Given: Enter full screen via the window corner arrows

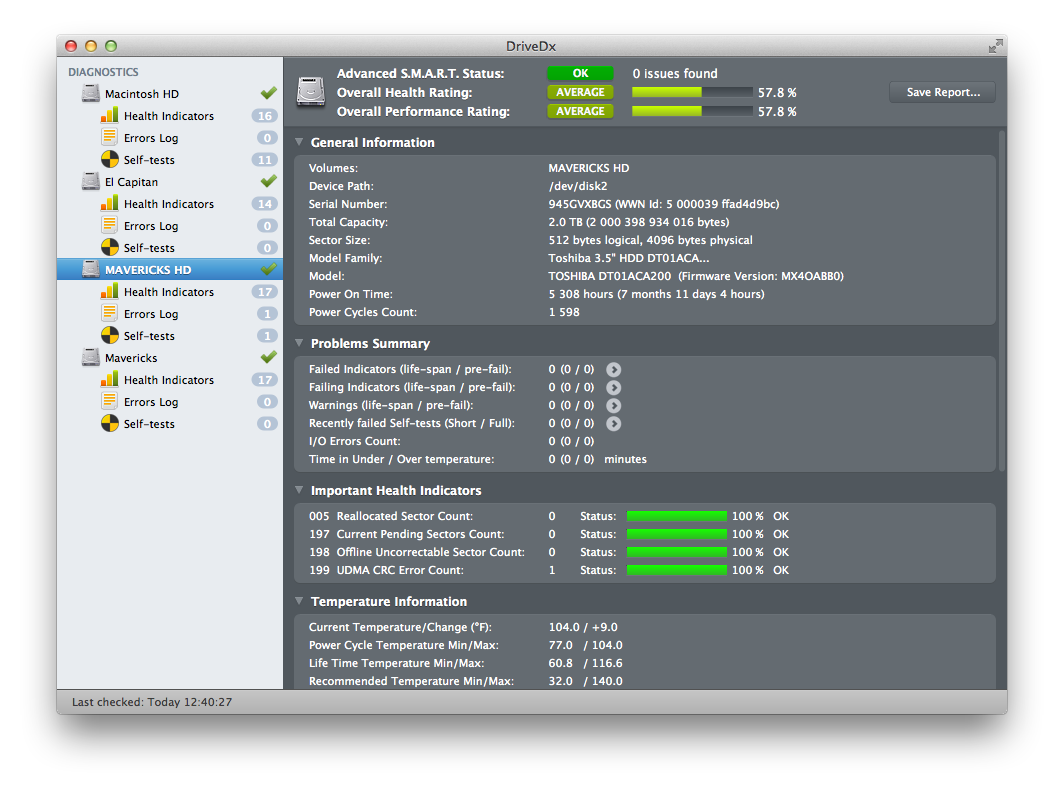Looking at the screenshot, I should [x=995, y=46].
